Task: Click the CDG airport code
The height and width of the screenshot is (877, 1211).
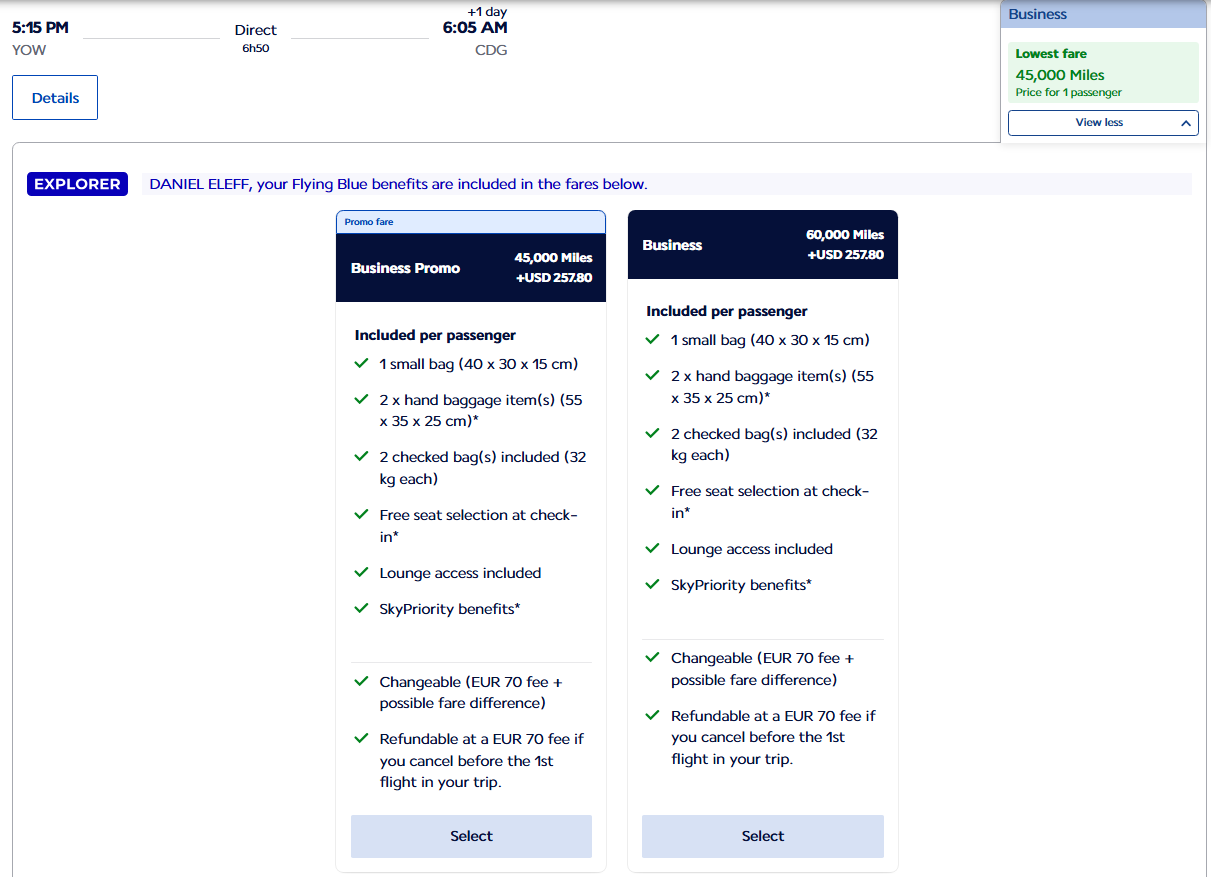Action: pyautogui.click(x=491, y=50)
